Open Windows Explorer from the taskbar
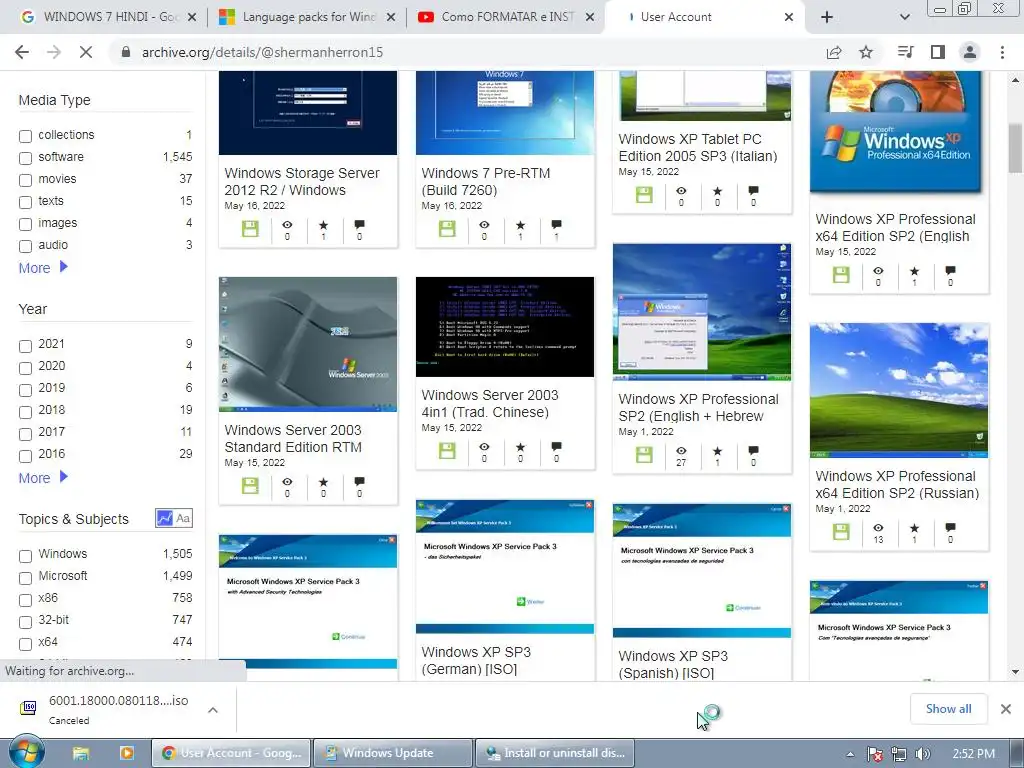The height and width of the screenshot is (768, 1024). (x=80, y=753)
